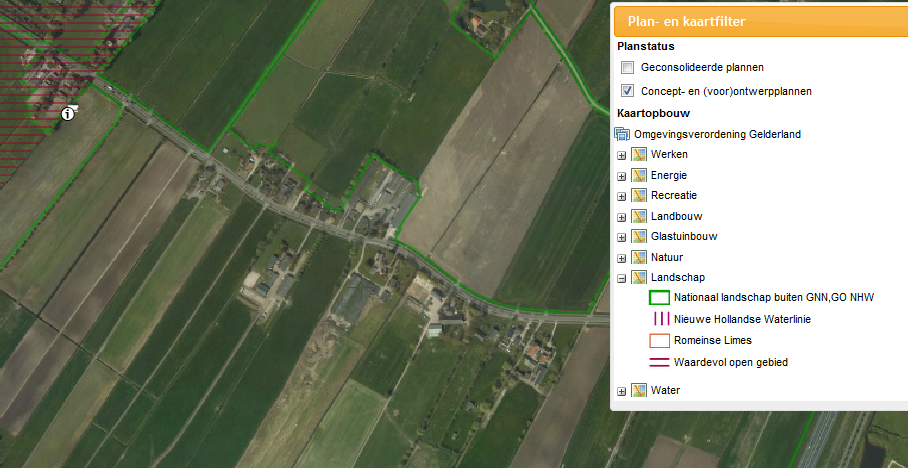Viewport: 908px width, 468px height.
Task: Expand the Werken tree node
Action: click(x=622, y=155)
